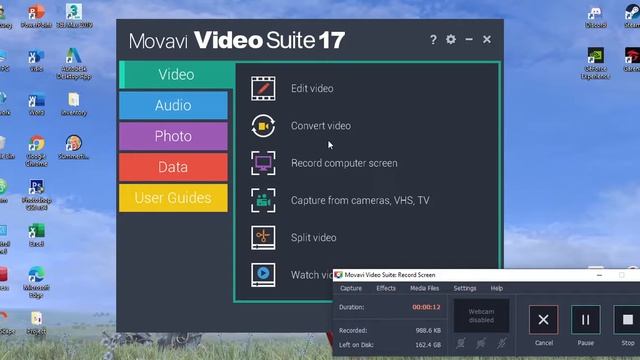The height and width of the screenshot is (360, 640).
Task: Open Media Files menu in Record Screen window
Action: (424, 288)
